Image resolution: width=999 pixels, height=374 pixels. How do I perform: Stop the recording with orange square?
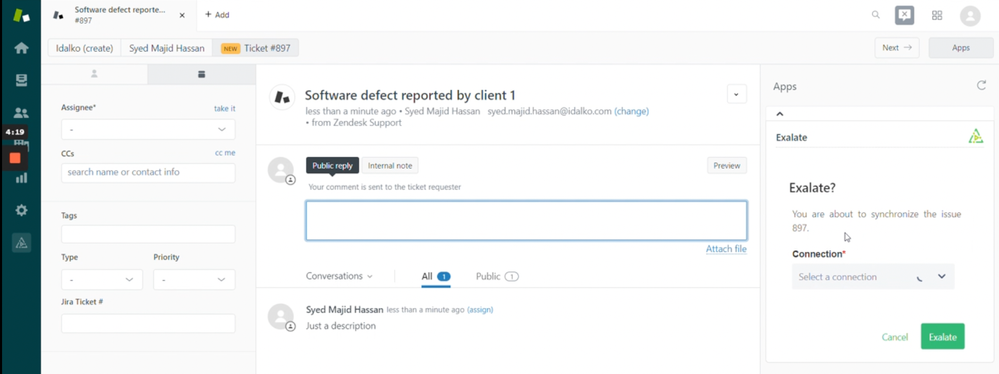(15, 157)
